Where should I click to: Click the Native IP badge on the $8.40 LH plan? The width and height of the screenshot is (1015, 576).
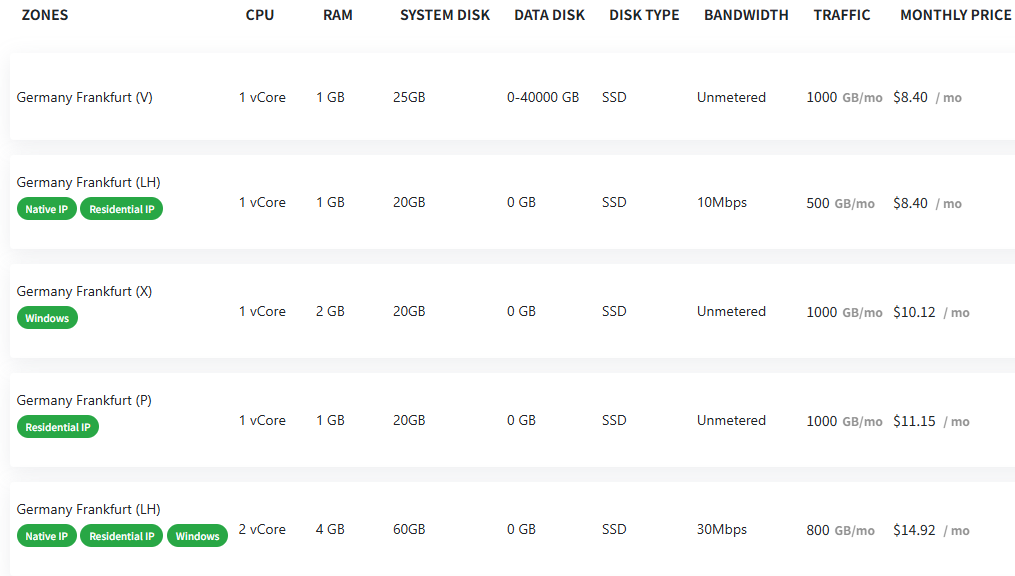(x=47, y=209)
